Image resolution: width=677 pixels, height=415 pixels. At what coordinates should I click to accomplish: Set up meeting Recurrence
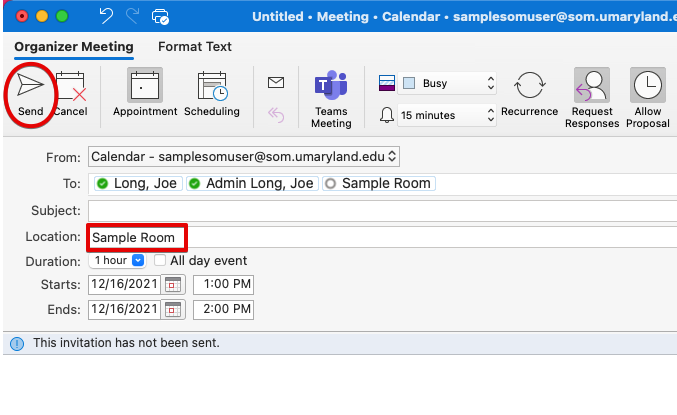click(x=529, y=88)
